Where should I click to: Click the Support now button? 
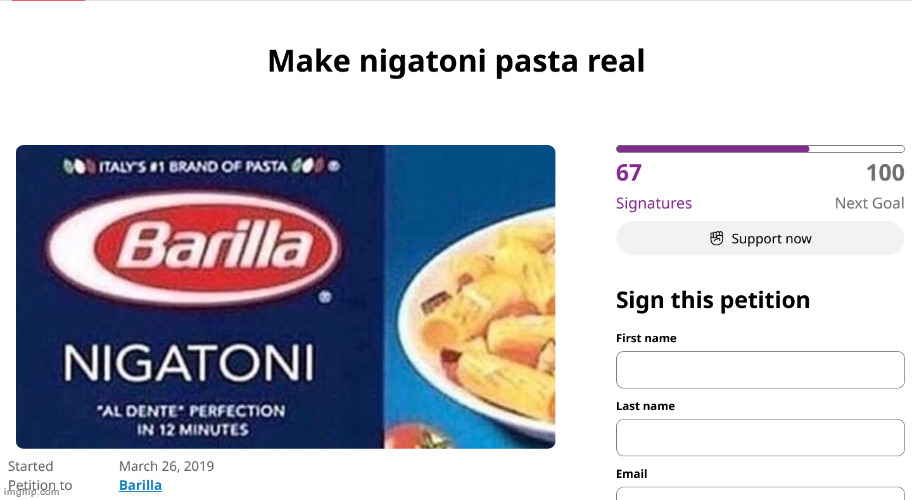760,238
